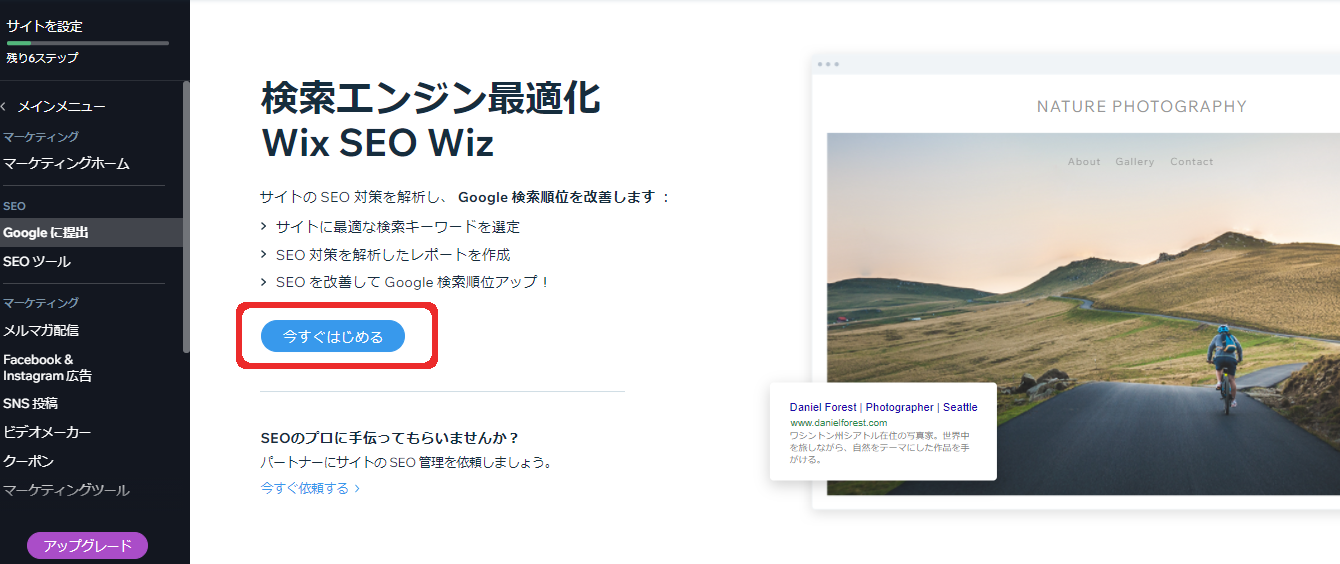Open SNS投稿 menu item
This screenshot has width=1340, height=564.
pyautogui.click(x=31, y=404)
